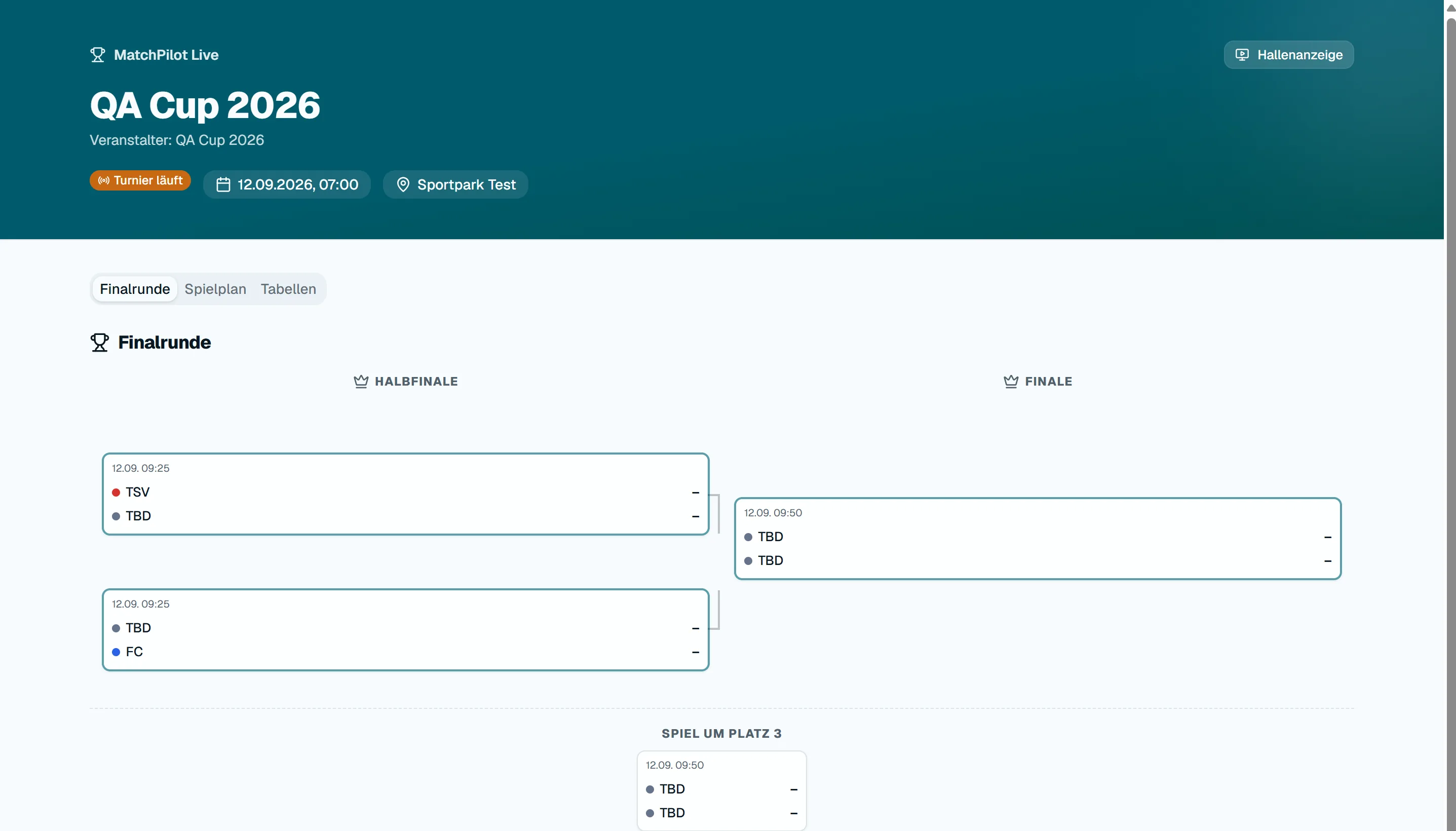Click the monitor icon in Hallenanzeige
Image resolution: width=1456 pixels, height=831 pixels.
pyautogui.click(x=1242, y=55)
